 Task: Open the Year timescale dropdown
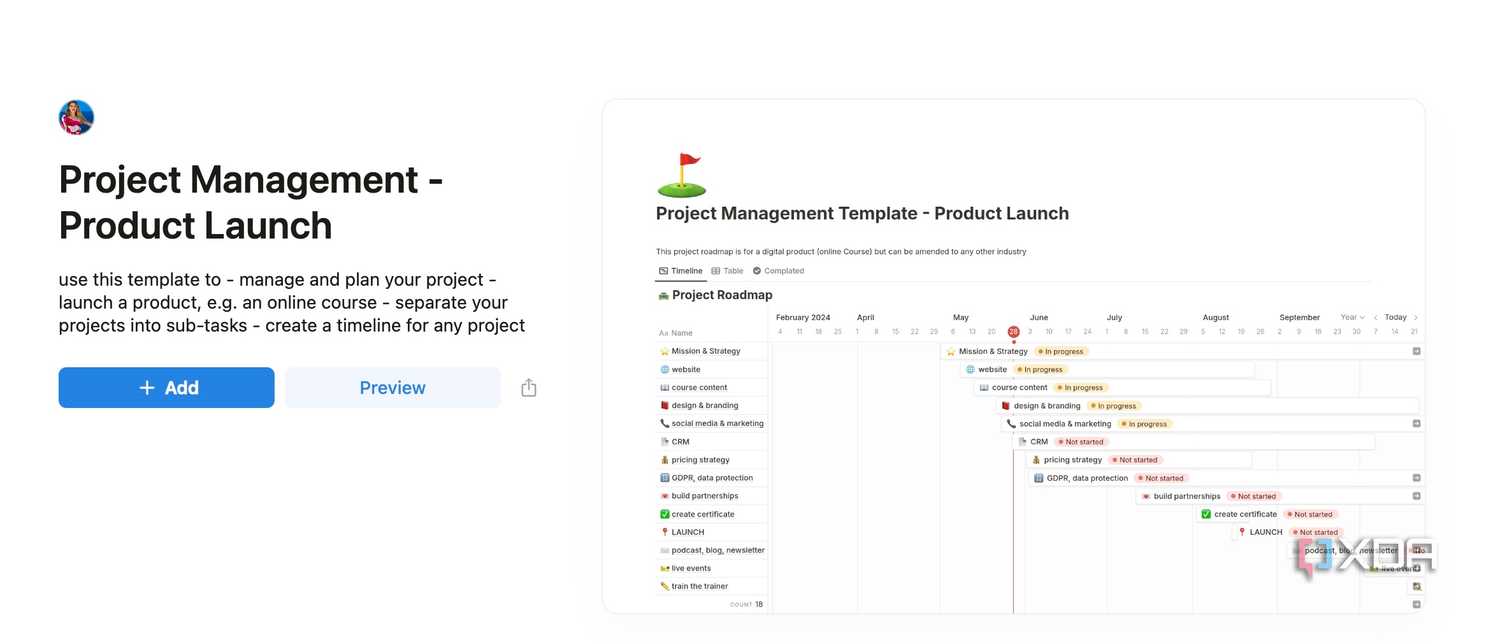(x=1352, y=317)
